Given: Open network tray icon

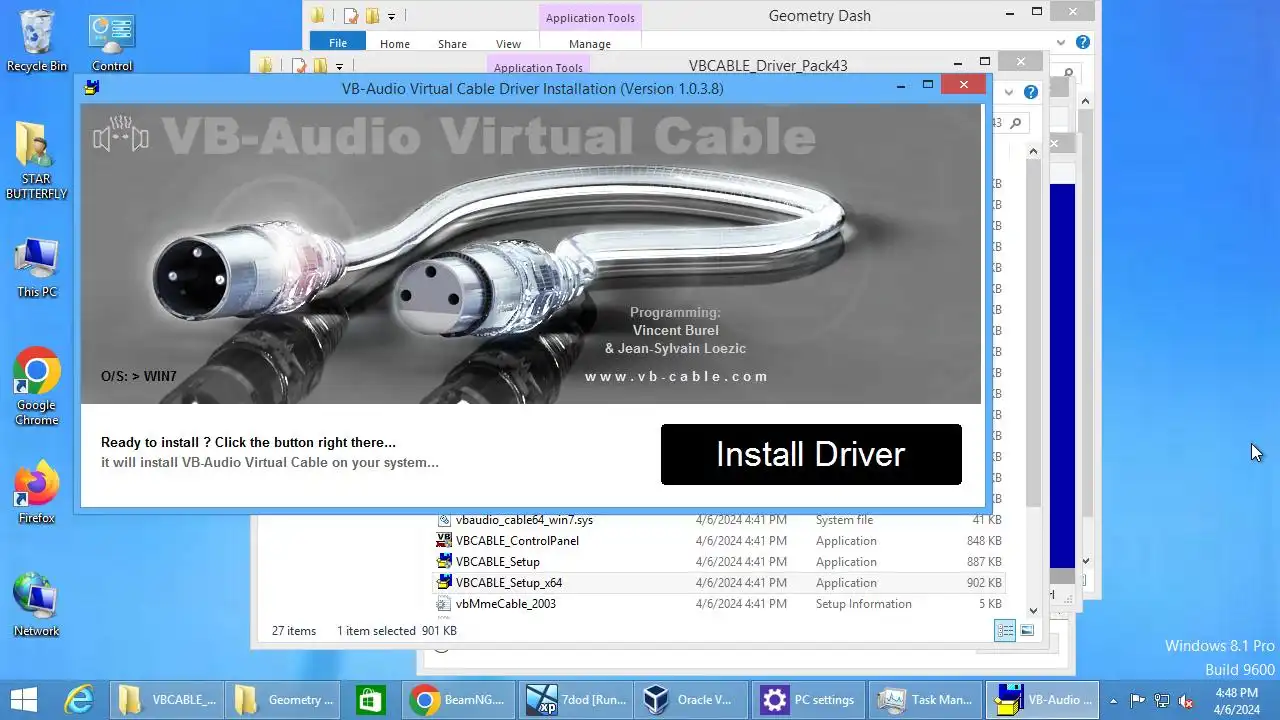Looking at the screenshot, I should pyautogui.click(x=1162, y=701).
